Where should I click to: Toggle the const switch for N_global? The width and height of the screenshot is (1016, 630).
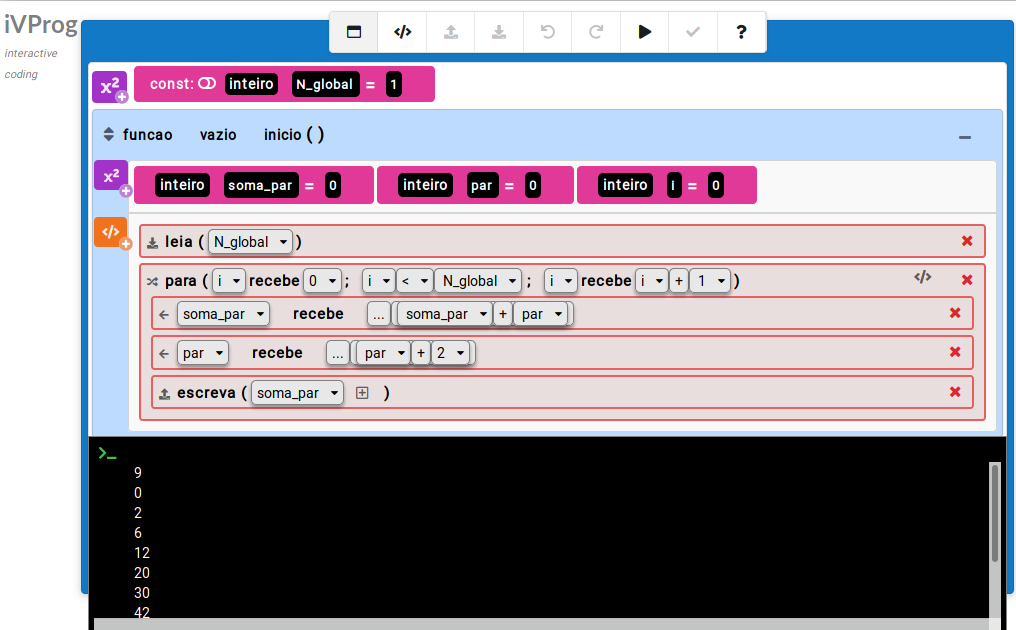tap(207, 84)
